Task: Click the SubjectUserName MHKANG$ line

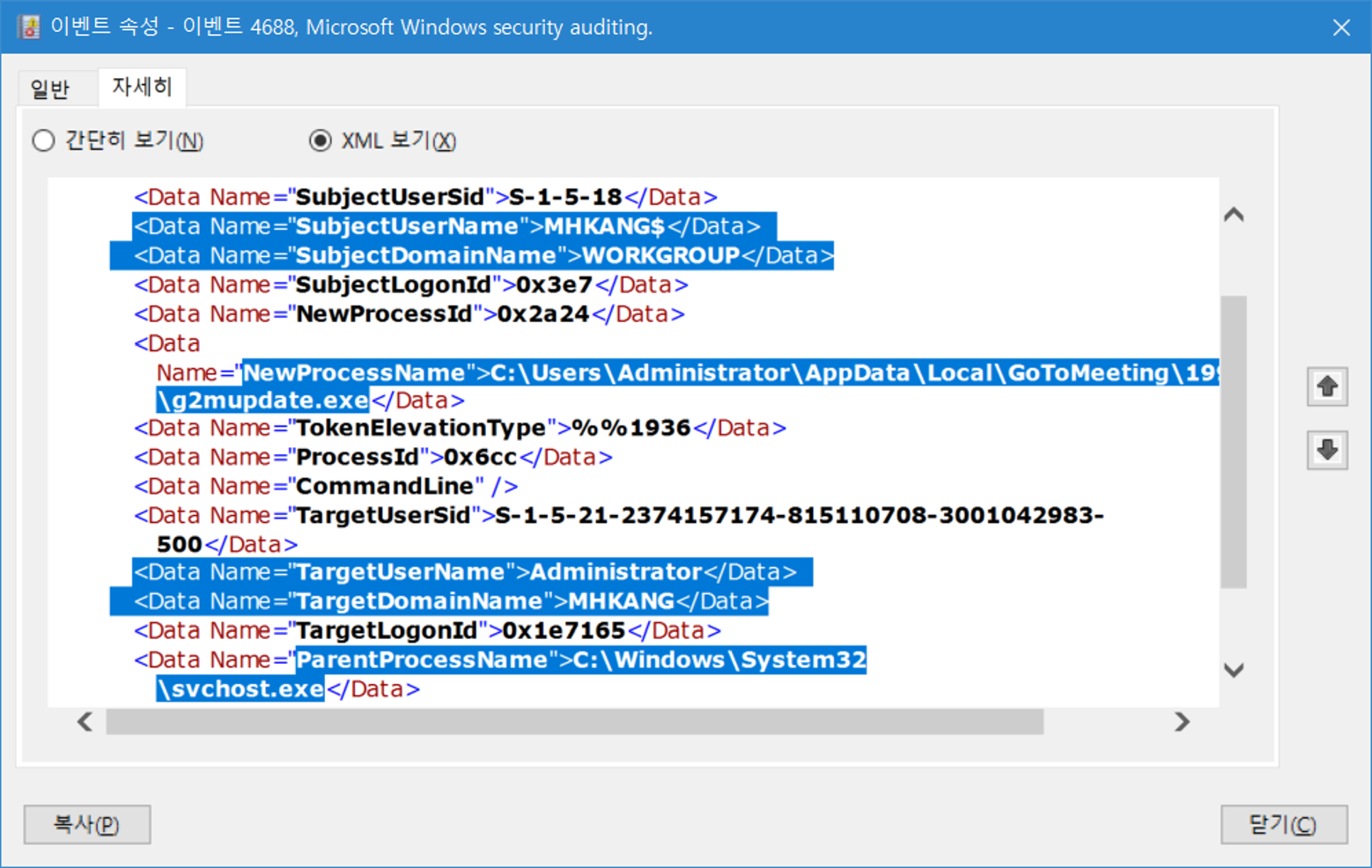Action: pyautogui.click(x=447, y=226)
